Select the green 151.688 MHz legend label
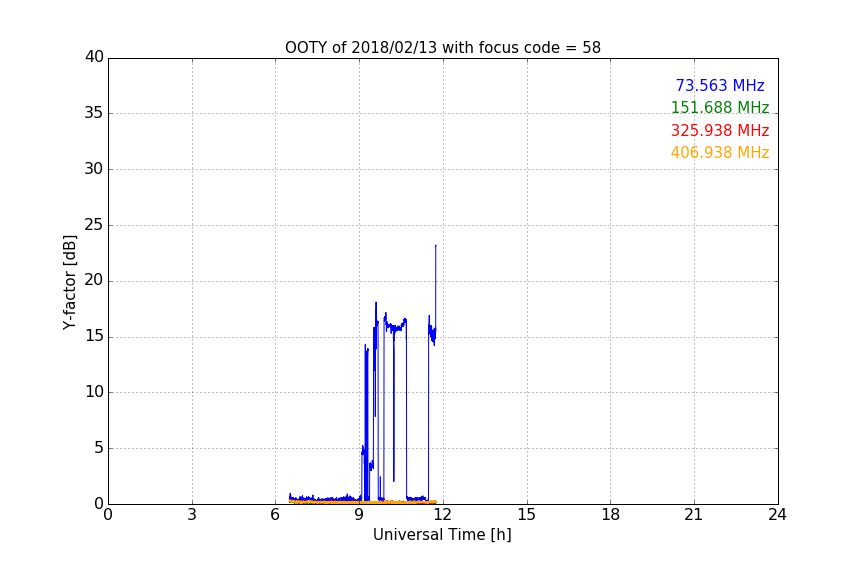Viewport: 864px width, 576px height. pos(720,107)
